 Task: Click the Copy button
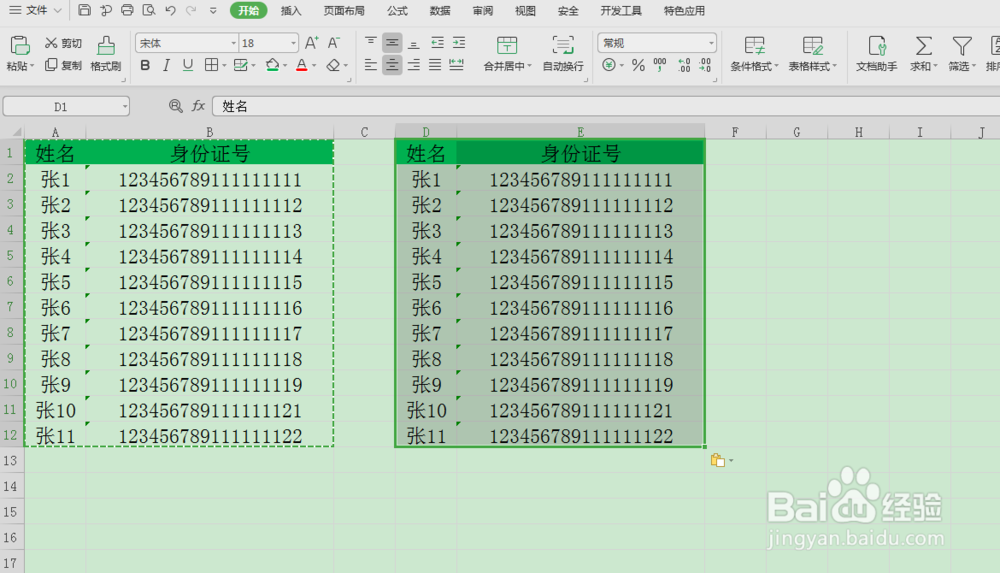pos(63,65)
